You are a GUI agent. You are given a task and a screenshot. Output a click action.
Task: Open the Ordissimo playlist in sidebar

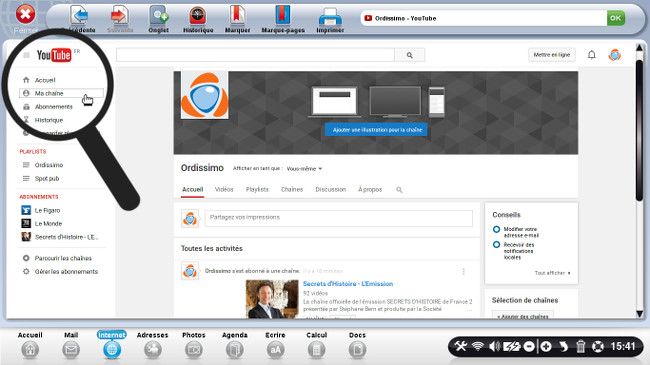click(x=49, y=165)
